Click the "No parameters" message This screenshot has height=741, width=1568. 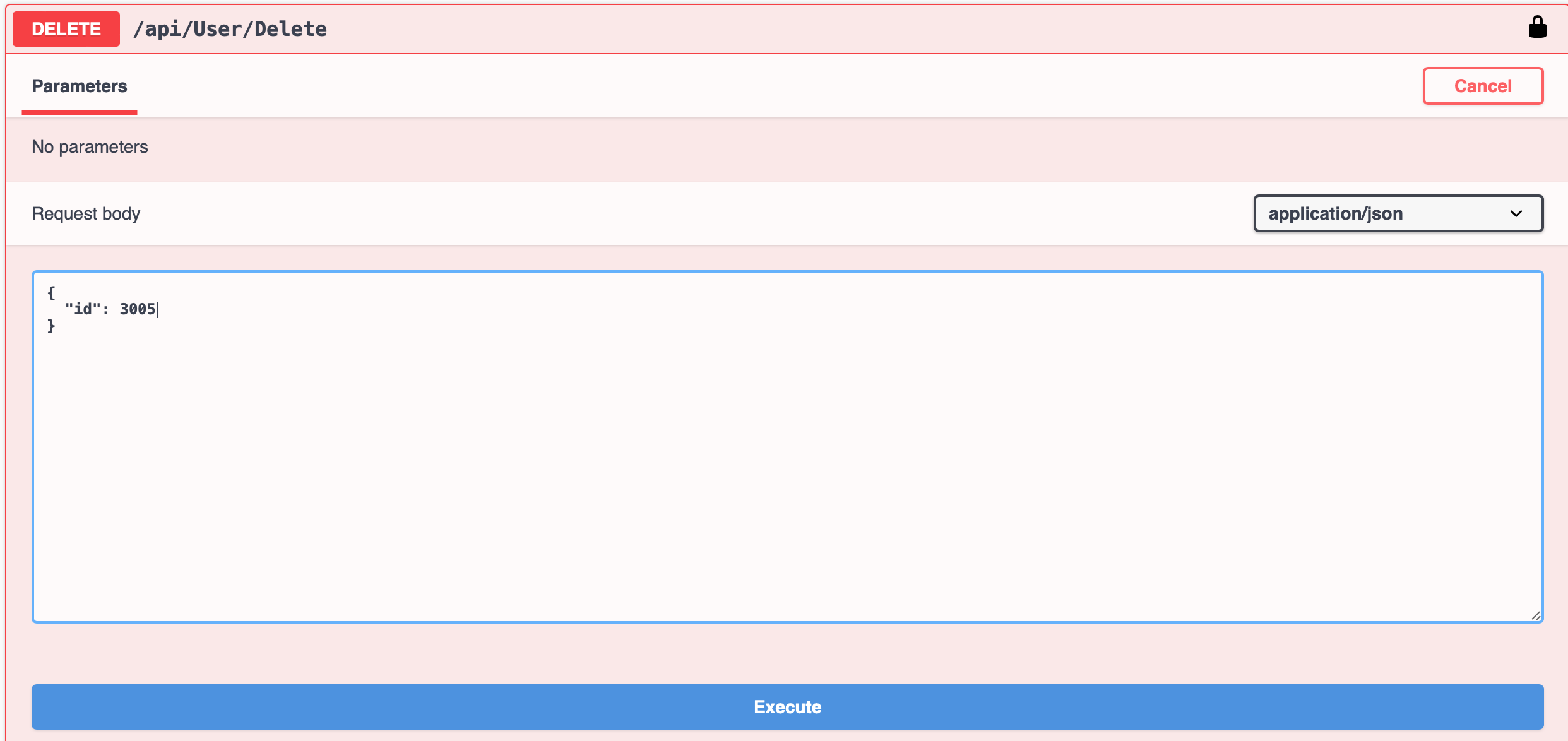coord(90,147)
